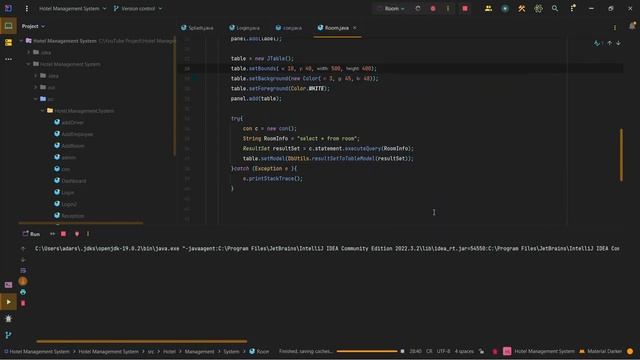Screen dimensions: 640x360
Task: Select the Run tab in the bottom panel
Action: 31,234
